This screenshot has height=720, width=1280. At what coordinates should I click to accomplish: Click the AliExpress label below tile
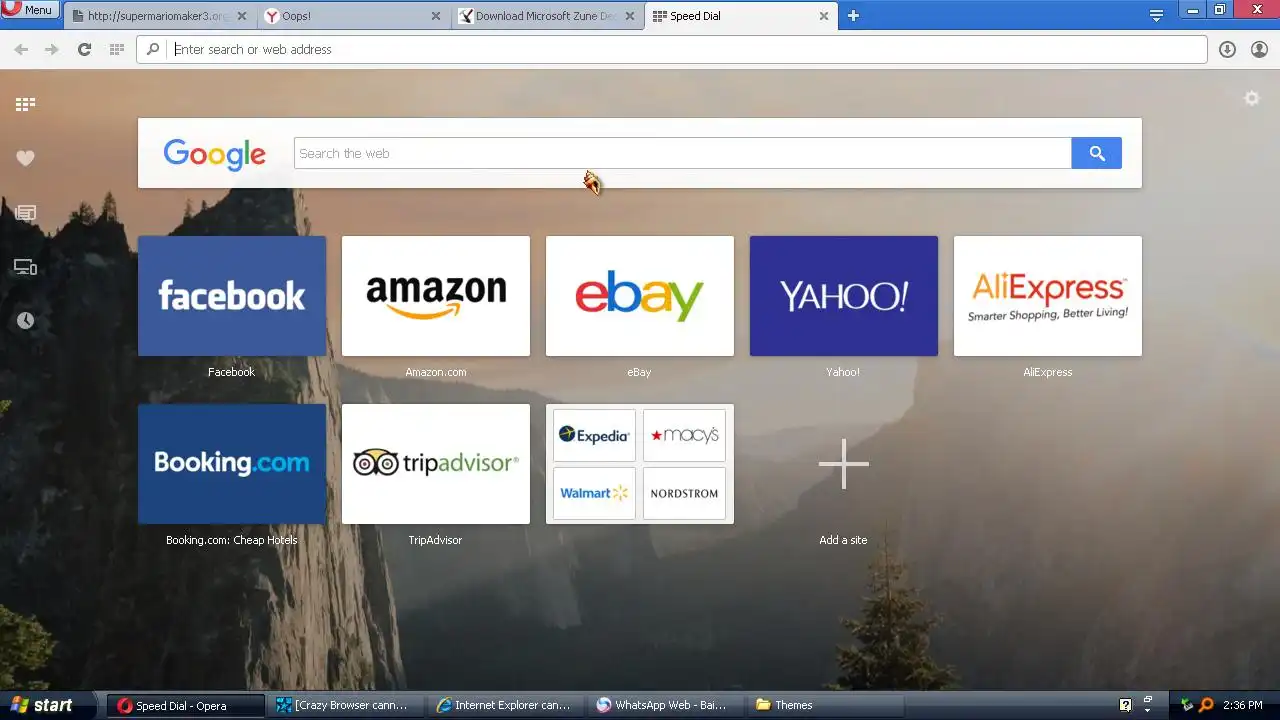tap(1048, 372)
